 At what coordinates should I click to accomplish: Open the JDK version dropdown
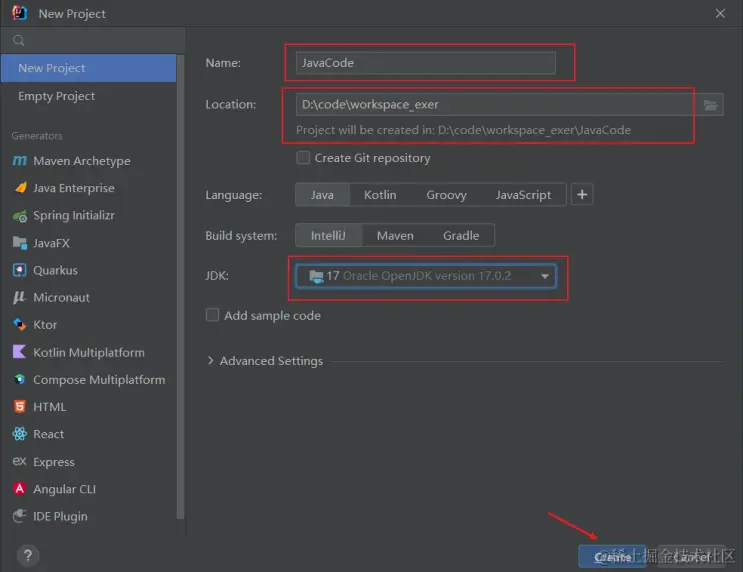coord(426,276)
